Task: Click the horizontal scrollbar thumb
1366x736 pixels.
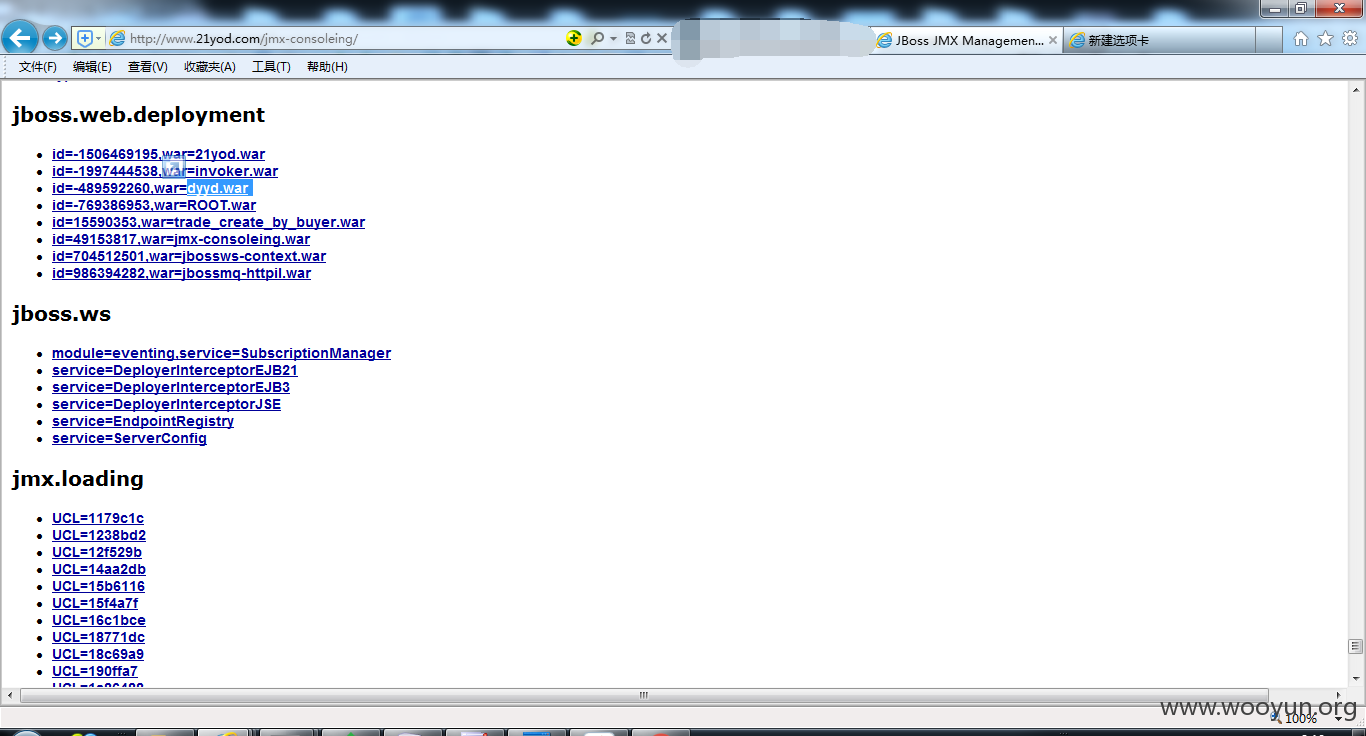Action: (x=645, y=695)
